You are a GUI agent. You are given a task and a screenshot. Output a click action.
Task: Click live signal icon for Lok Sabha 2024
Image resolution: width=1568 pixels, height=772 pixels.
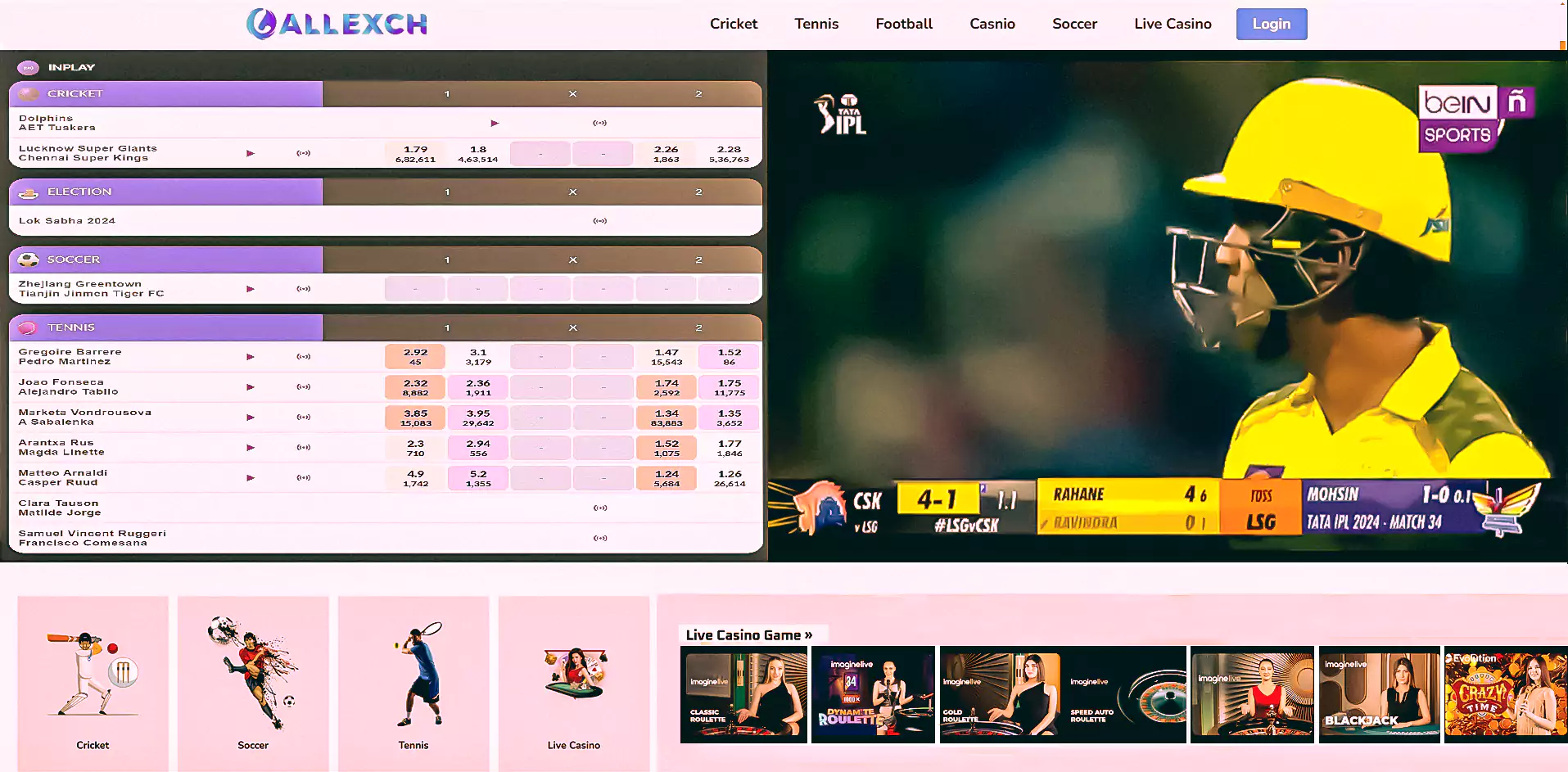tap(600, 221)
